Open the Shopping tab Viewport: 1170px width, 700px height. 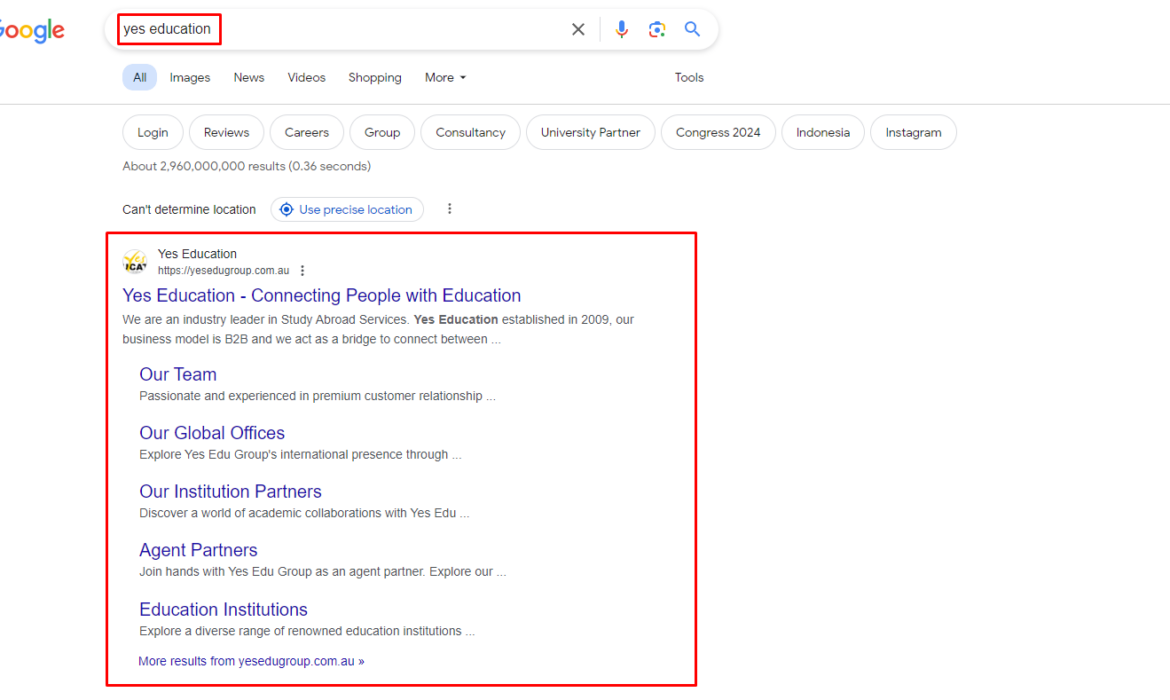(375, 78)
